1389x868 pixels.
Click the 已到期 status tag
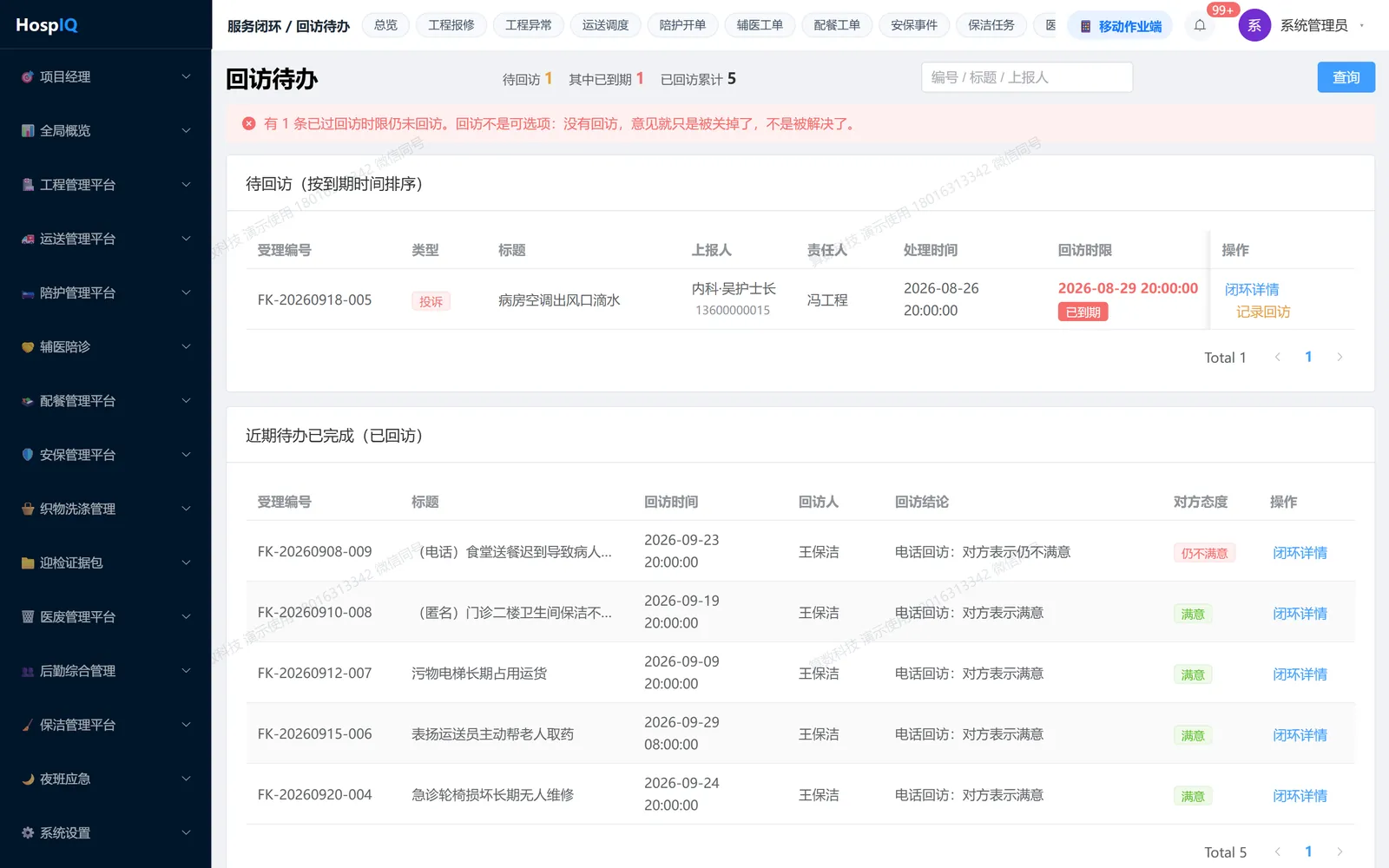click(1083, 312)
